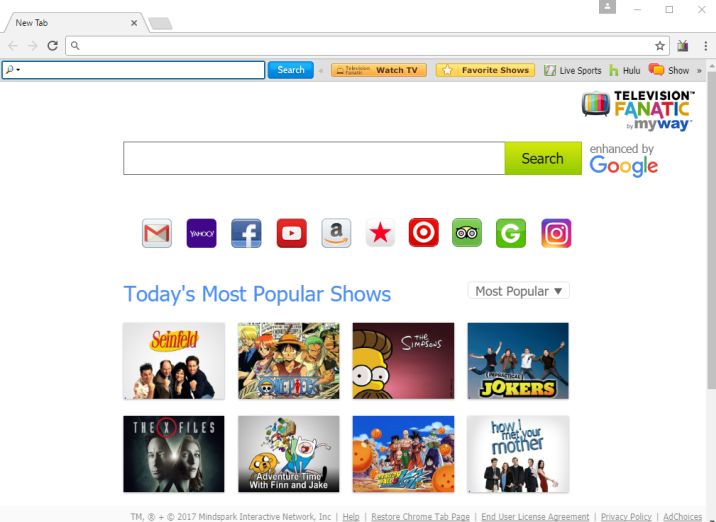
Task: Expand the toolbar overflow chevron
Action: (x=699, y=71)
